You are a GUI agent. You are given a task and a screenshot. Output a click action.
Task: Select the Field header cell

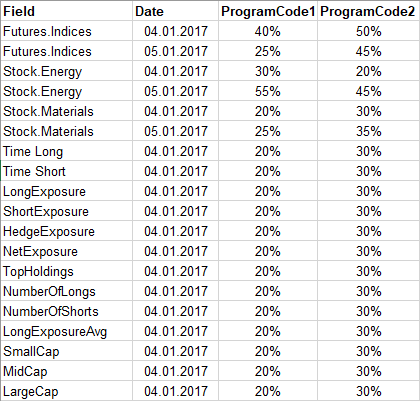point(67,11)
